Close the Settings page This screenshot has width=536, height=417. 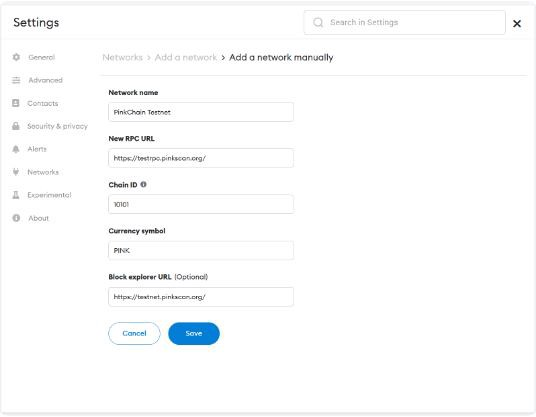[517, 23]
